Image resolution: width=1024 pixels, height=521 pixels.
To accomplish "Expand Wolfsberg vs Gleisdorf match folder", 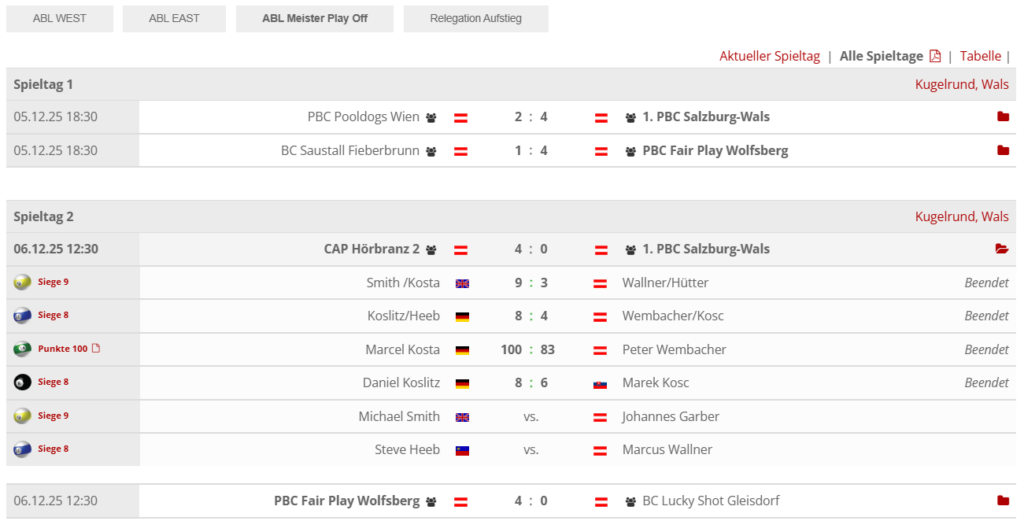I will point(1002,501).
